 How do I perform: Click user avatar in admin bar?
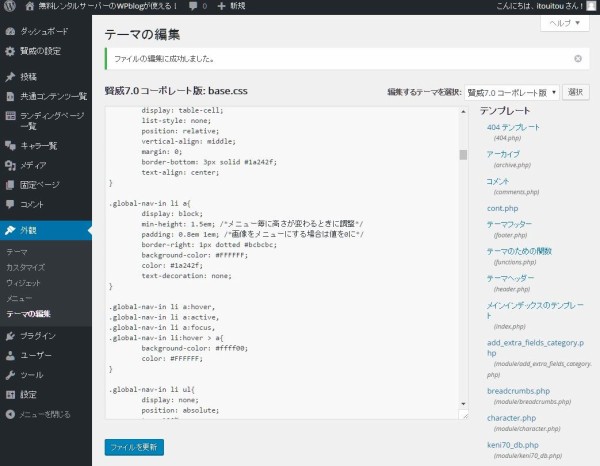(x=591, y=6)
